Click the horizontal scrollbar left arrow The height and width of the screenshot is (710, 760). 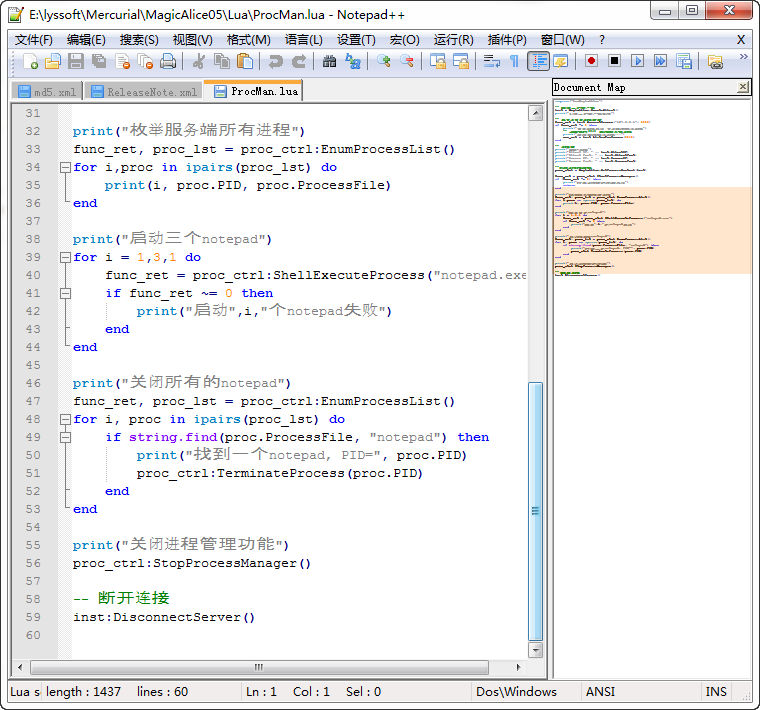(x=20, y=667)
